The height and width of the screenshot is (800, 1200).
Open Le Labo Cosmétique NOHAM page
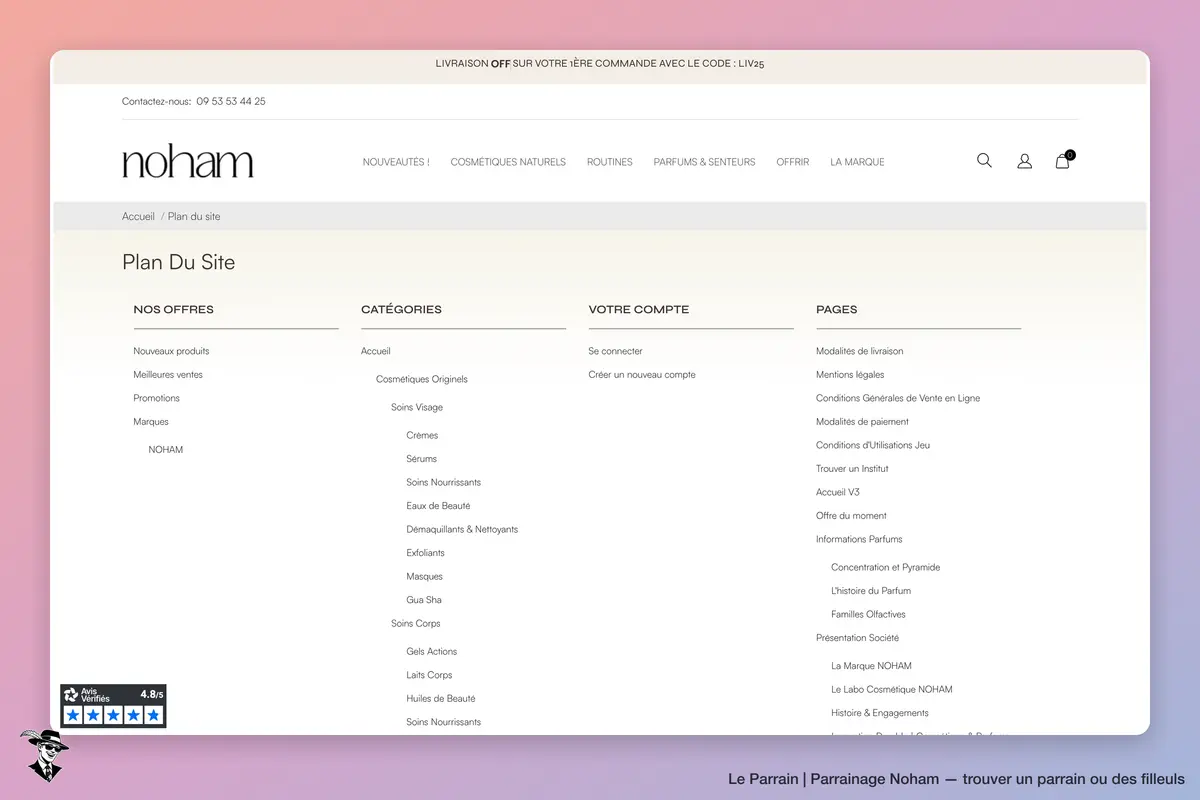pos(892,690)
